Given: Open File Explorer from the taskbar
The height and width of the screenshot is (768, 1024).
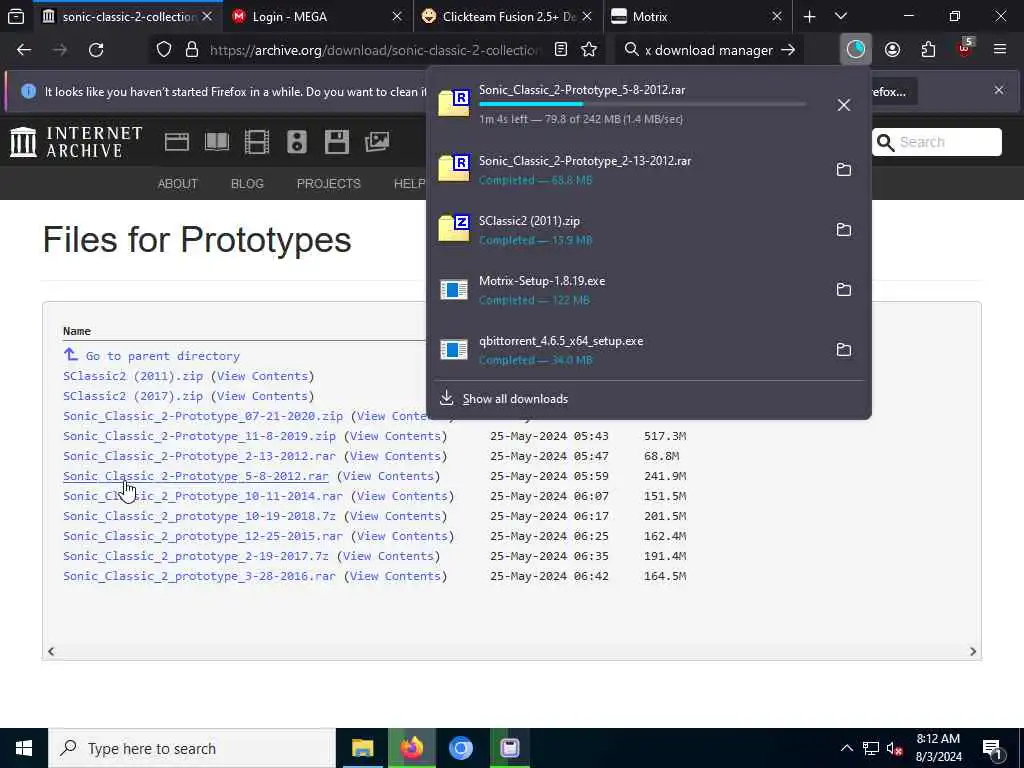Looking at the screenshot, I should [x=362, y=748].
